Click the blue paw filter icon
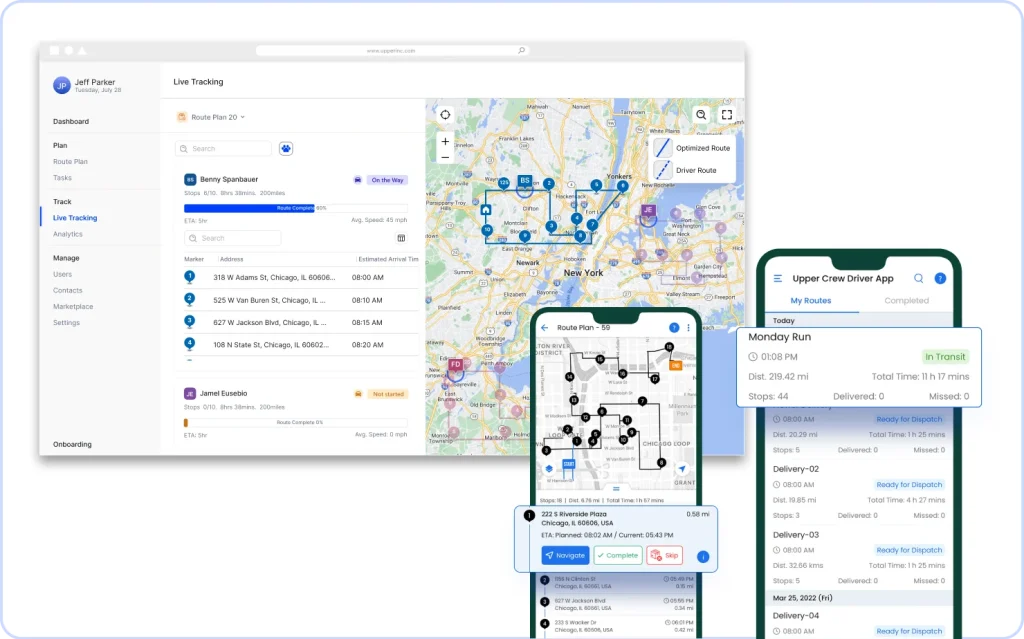1024x639 pixels. pos(286,149)
